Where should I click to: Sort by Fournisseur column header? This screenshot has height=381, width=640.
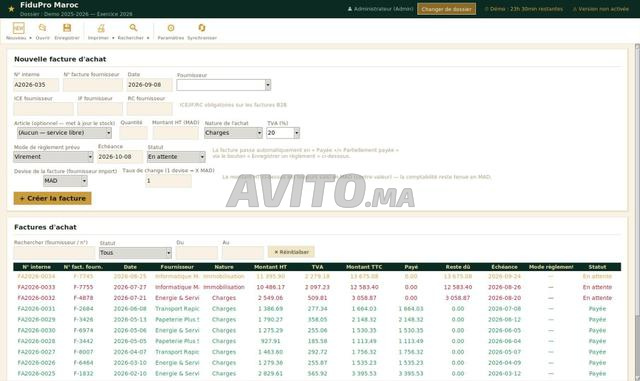coord(177,267)
